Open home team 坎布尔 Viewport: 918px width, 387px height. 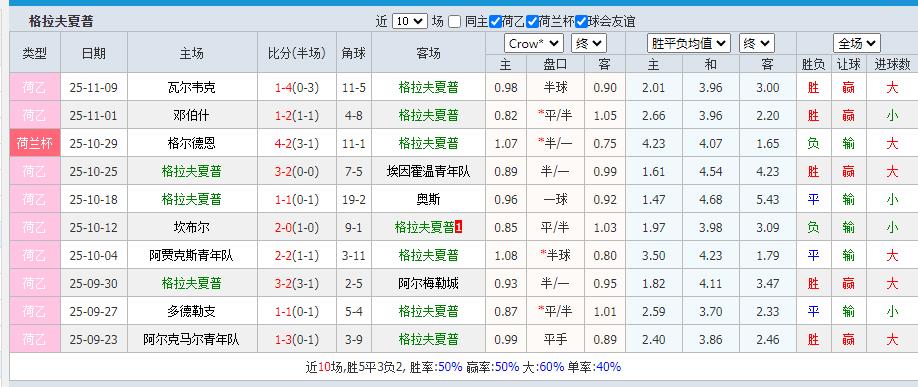191,227
